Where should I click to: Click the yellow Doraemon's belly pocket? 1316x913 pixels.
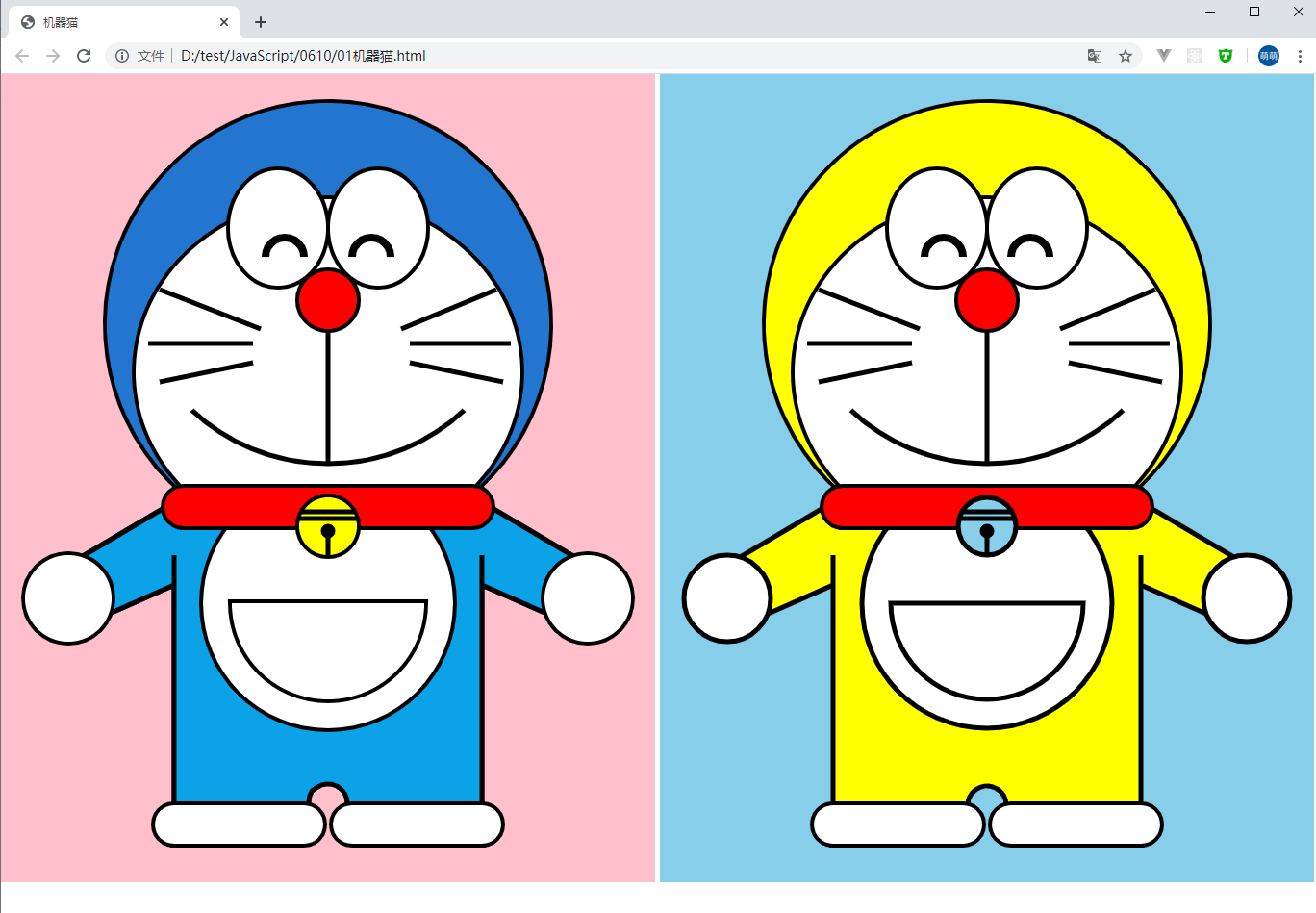[x=987, y=650]
